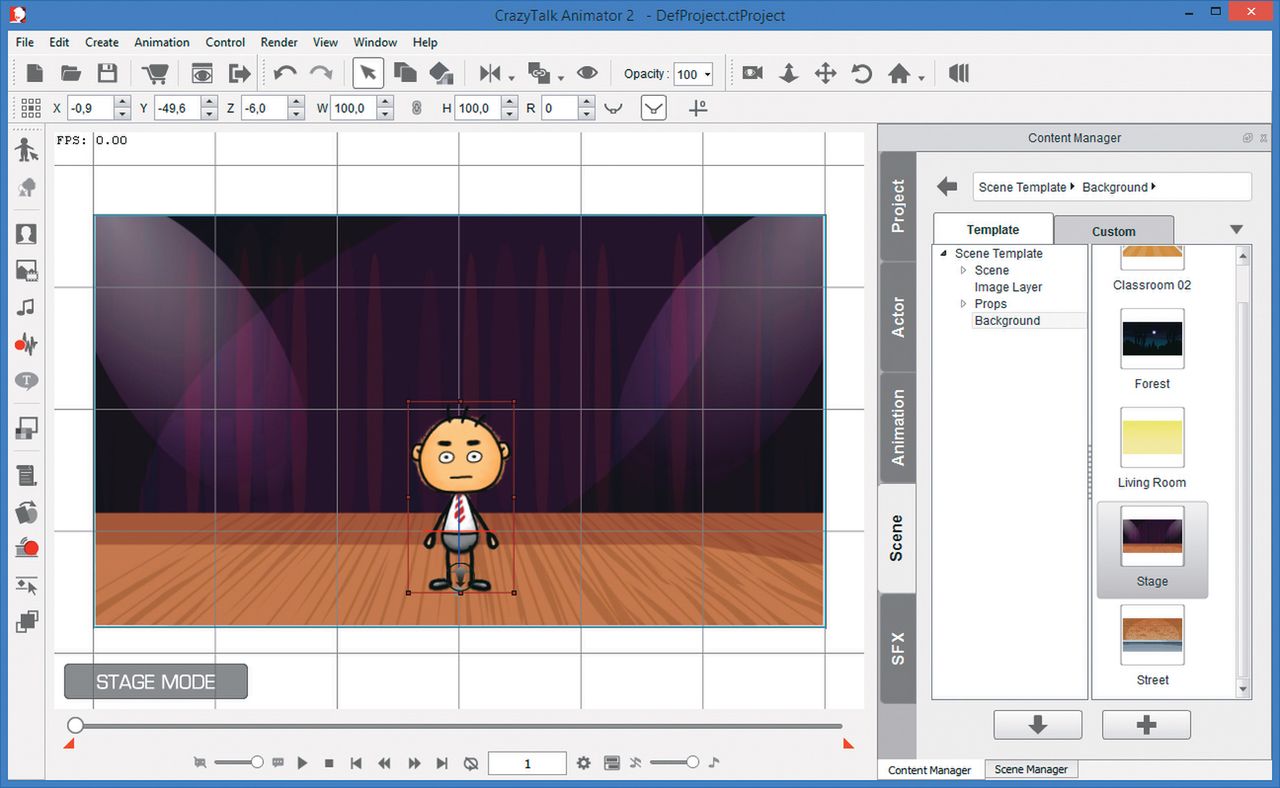Expand the Props tree node
This screenshot has width=1280, height=788.
click(964, 304)
